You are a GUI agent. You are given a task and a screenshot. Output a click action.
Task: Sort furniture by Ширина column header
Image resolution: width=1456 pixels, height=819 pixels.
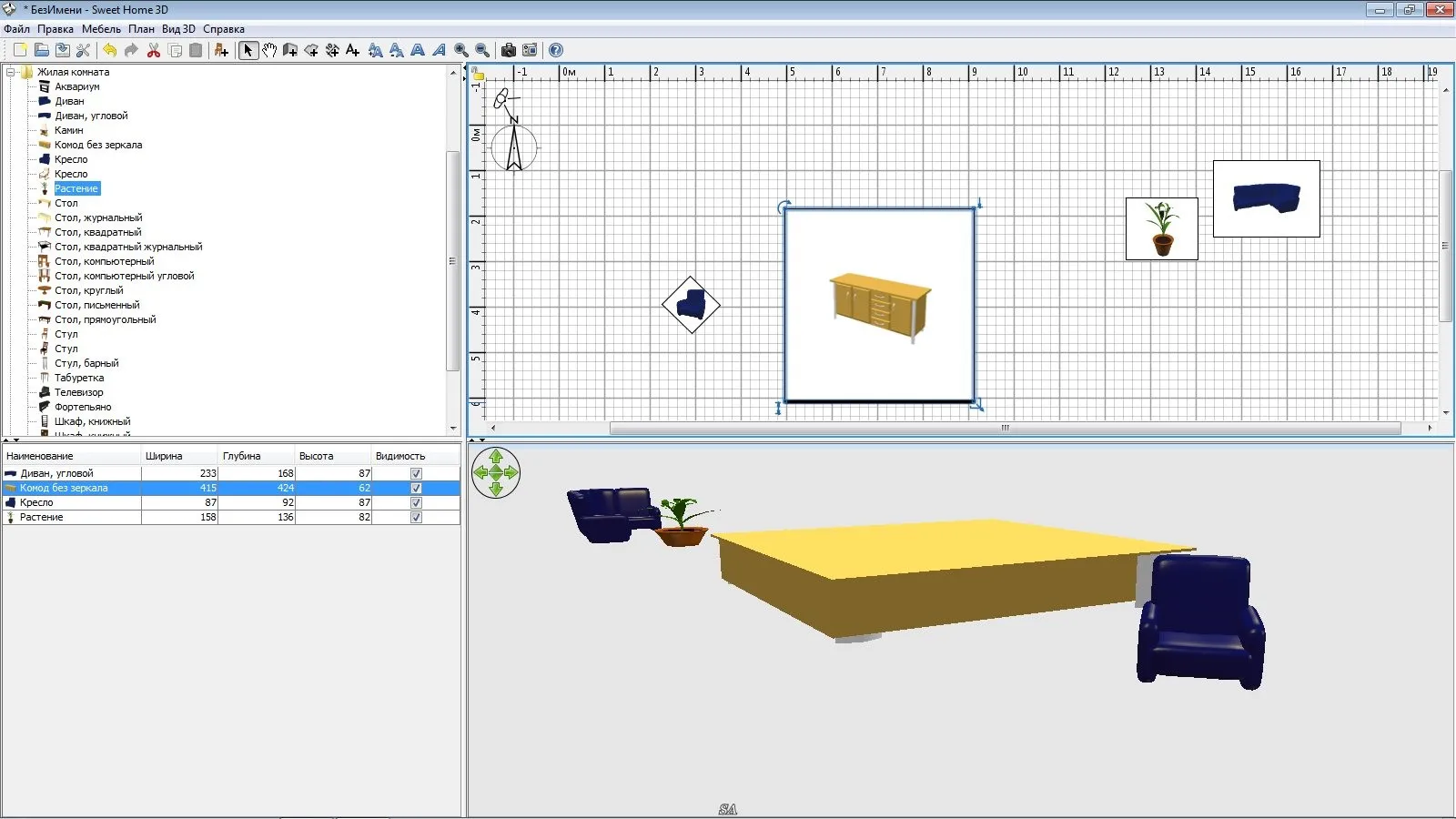pos(180,456)
